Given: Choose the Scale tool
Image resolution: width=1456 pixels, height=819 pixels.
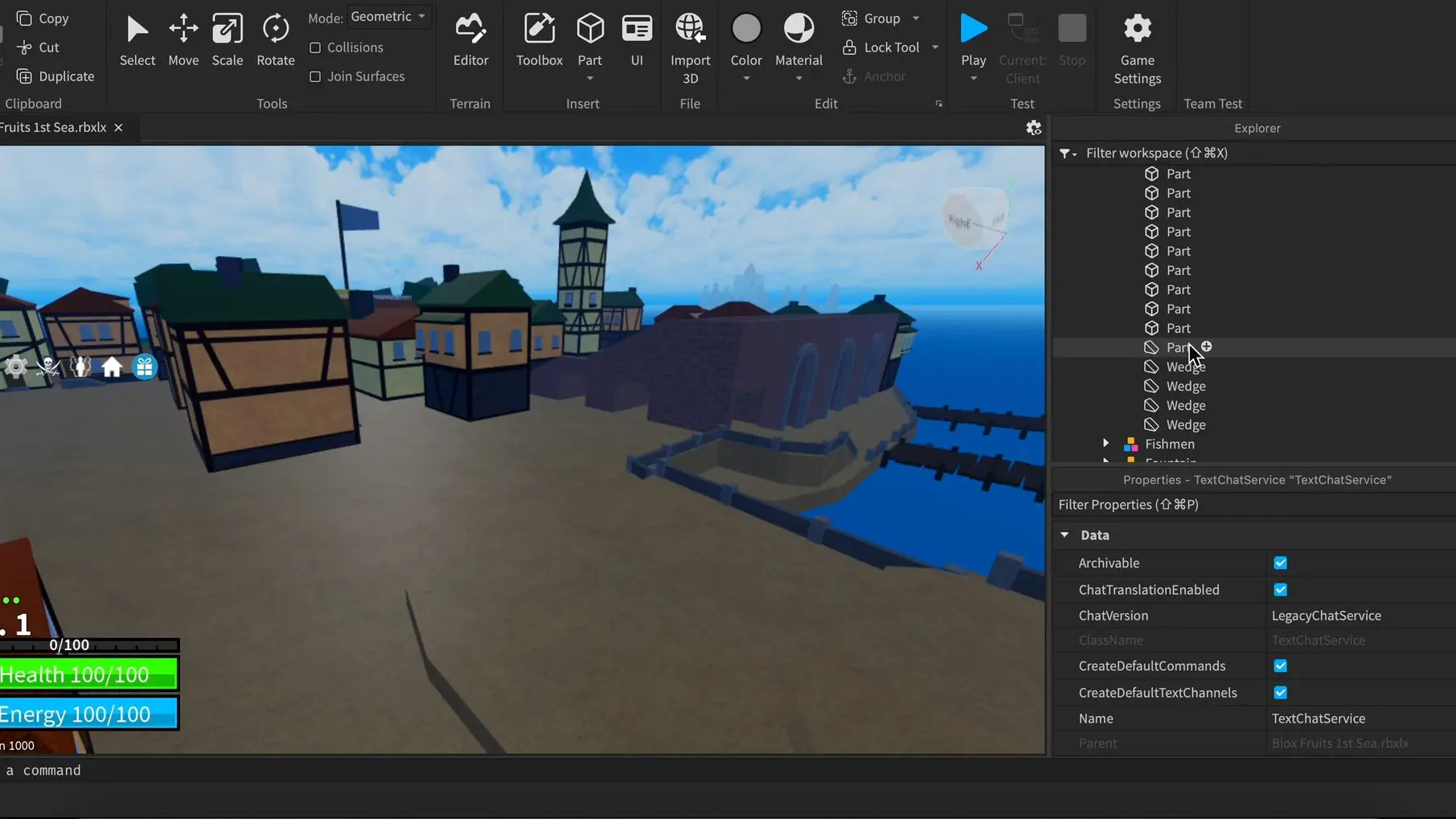Looking at the screenshot, I should point(228,40).
